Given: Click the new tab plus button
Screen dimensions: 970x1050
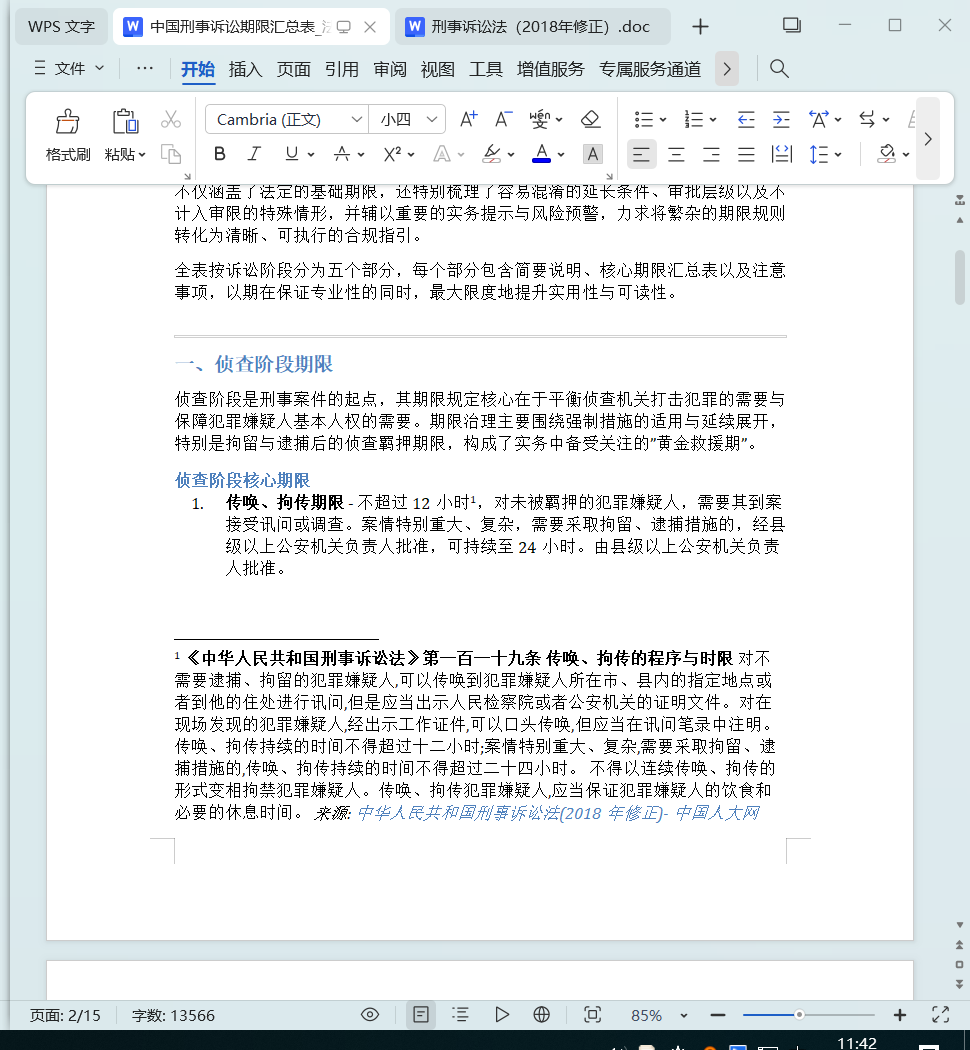Looking at the screenshot, I should (x=700, y=27).
